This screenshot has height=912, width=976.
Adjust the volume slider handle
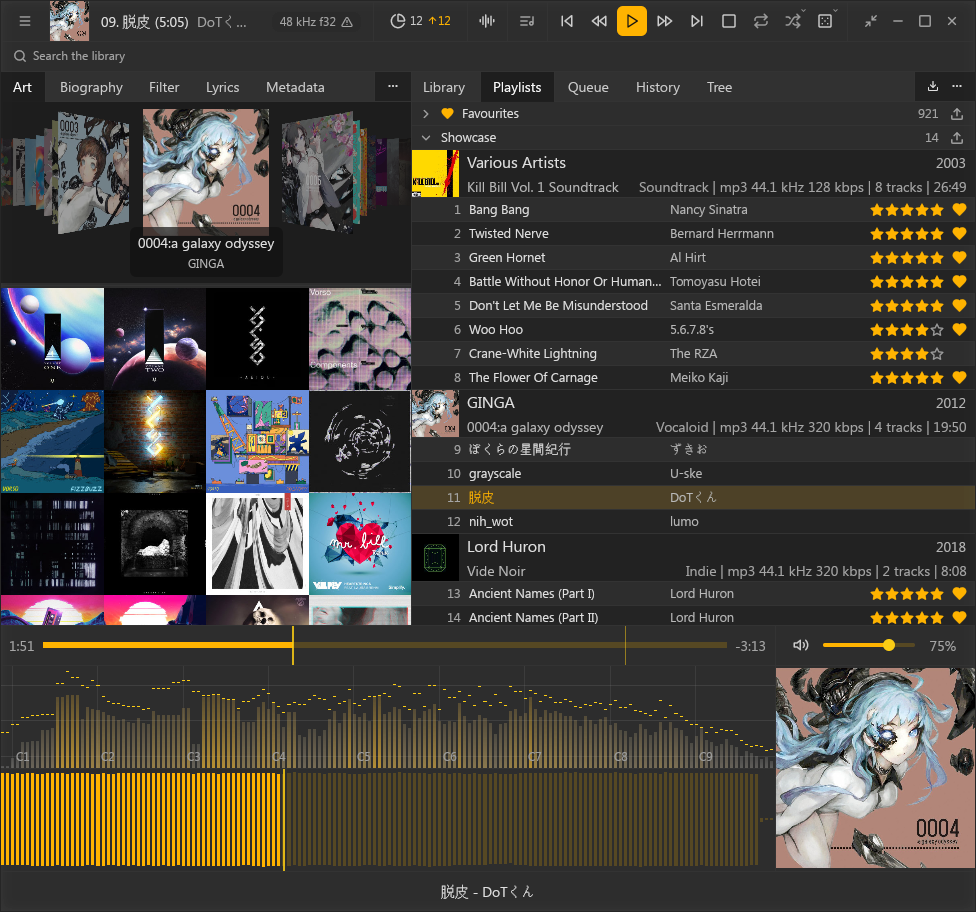(889, 646)
